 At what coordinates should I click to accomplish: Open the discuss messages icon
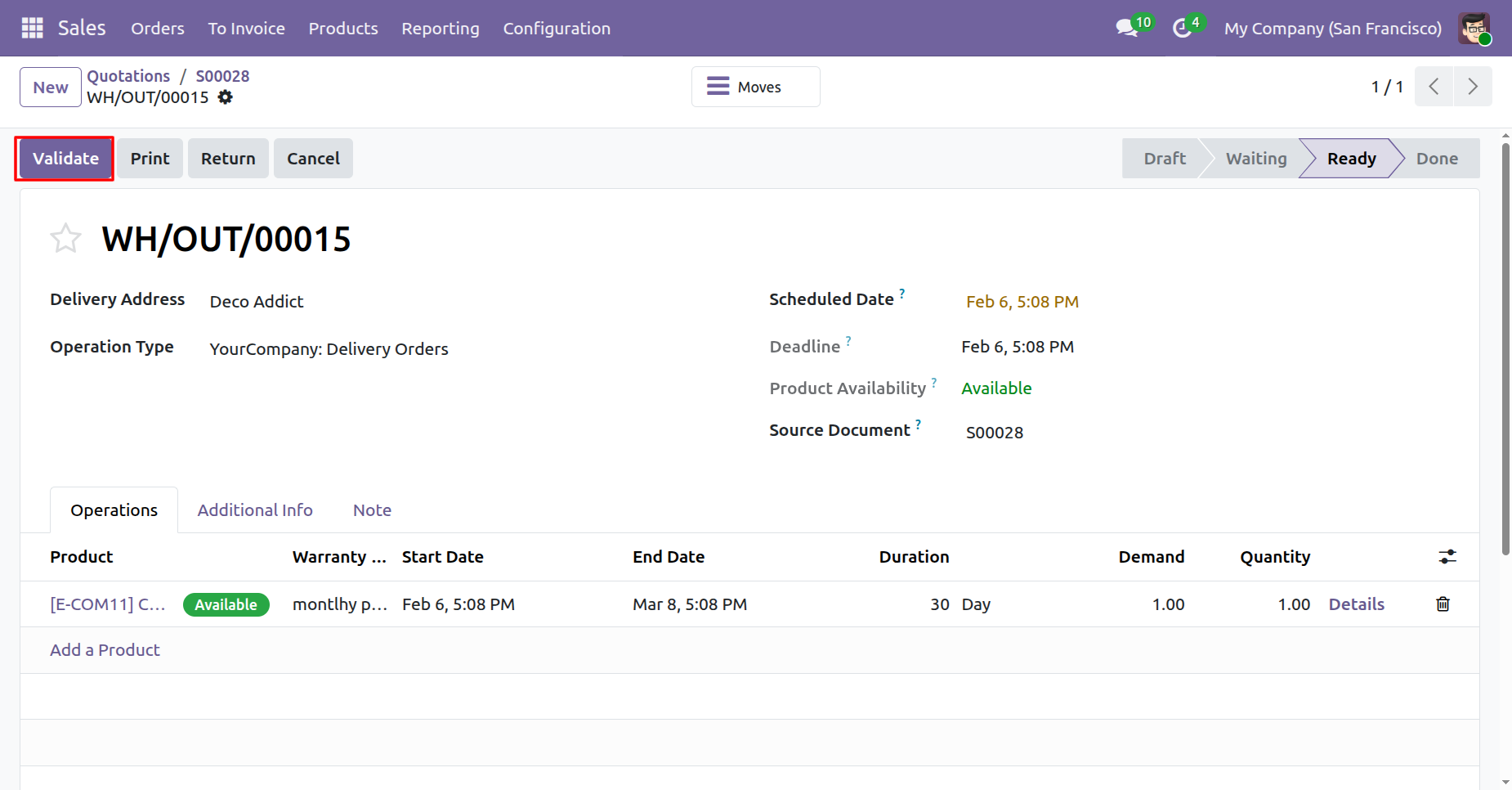(1127, 28)
